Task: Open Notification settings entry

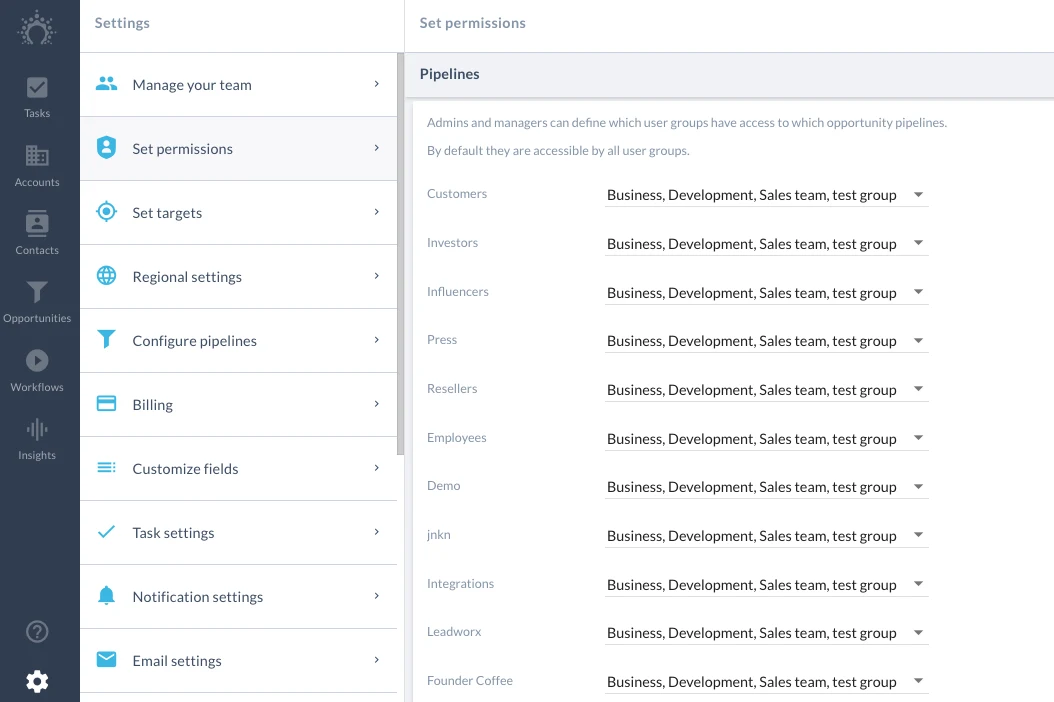Action: [239, 596]
